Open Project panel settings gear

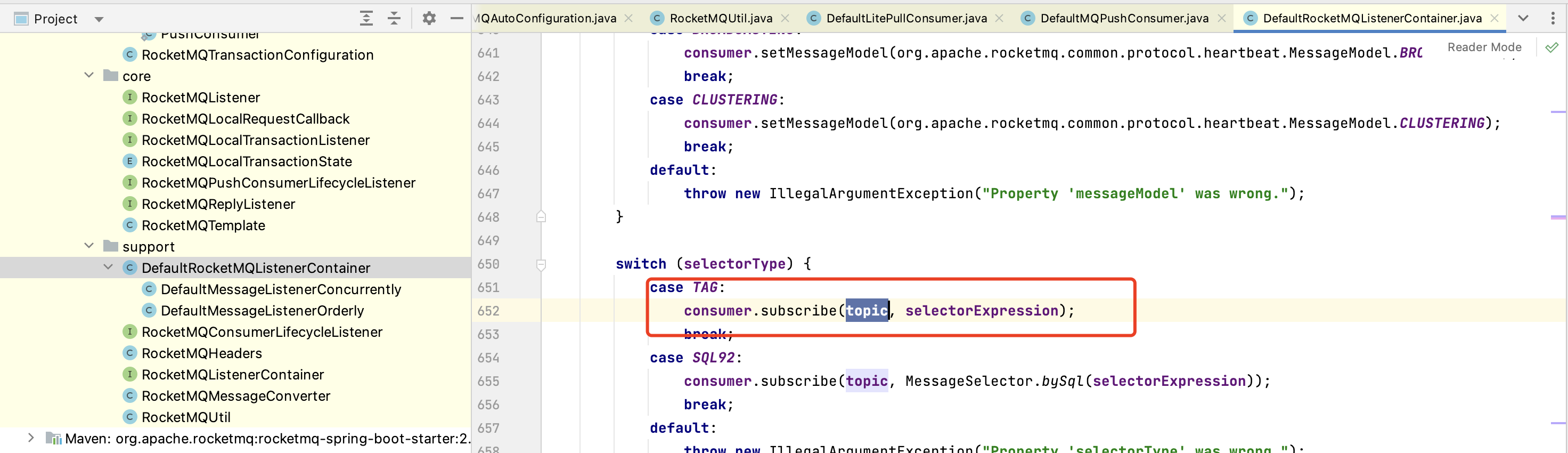tap(429, 18)
